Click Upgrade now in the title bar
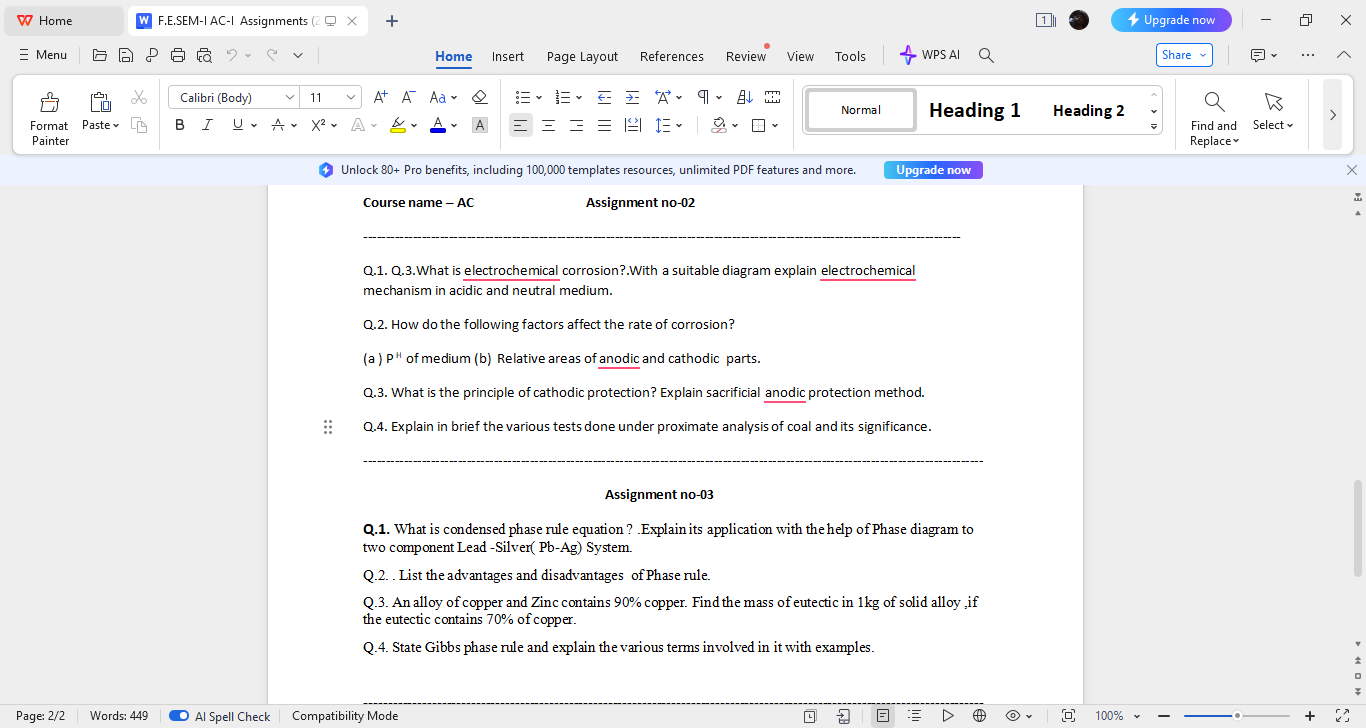Image resolution: width=1366 pixels, height=728 pixels. tap(1171, 20)
